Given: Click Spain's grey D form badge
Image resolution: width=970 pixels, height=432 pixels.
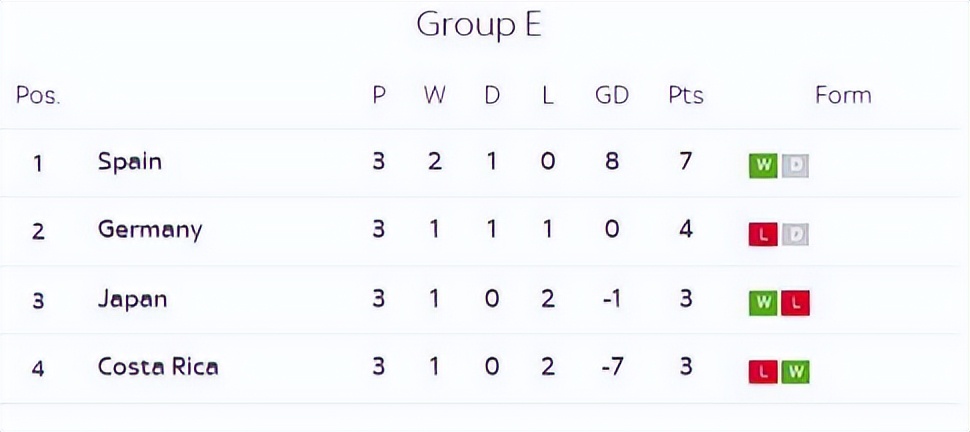Looking at the screenshot, I should (x=795, y=165).
